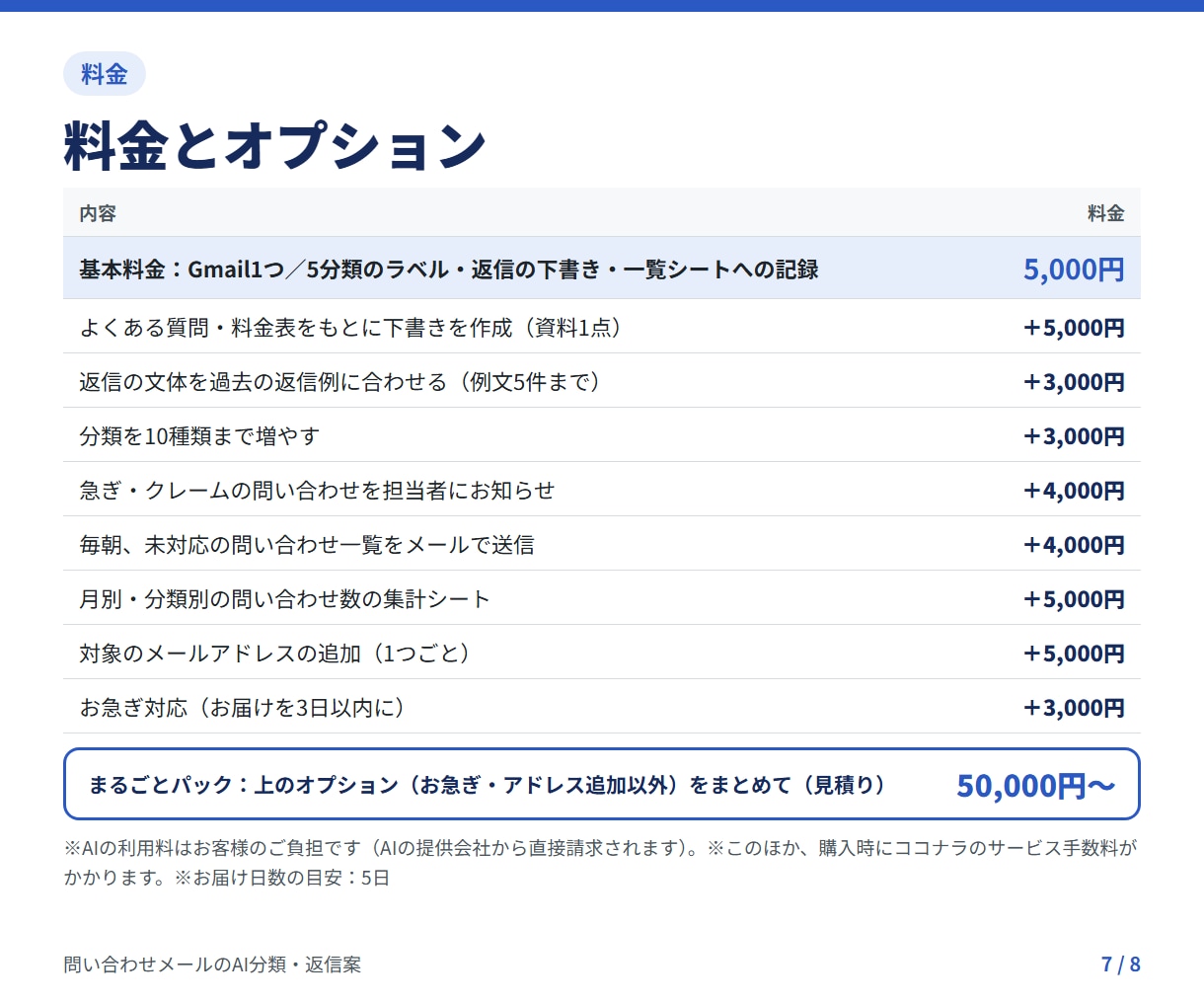Click the price for 分類を10種類 option
The height and width of the screenshot is (1003, 1204).
point(1074,436)
